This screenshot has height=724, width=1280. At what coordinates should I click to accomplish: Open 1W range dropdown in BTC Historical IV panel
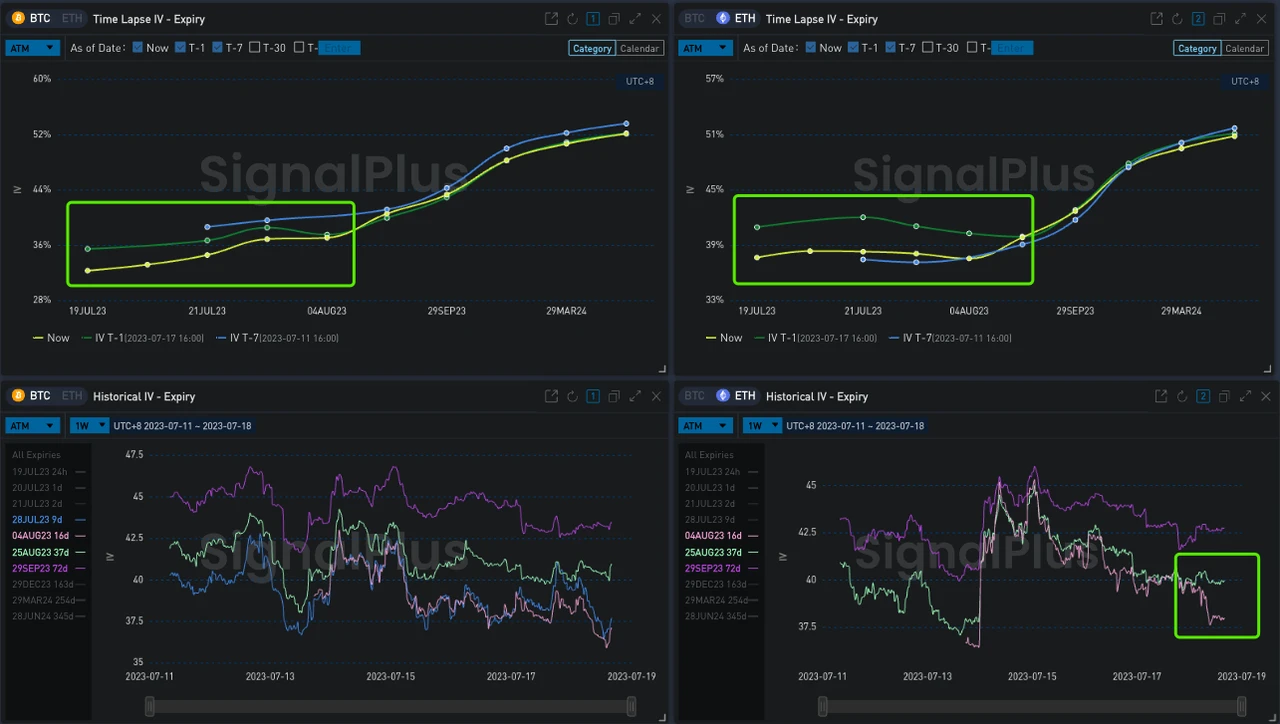89,426
